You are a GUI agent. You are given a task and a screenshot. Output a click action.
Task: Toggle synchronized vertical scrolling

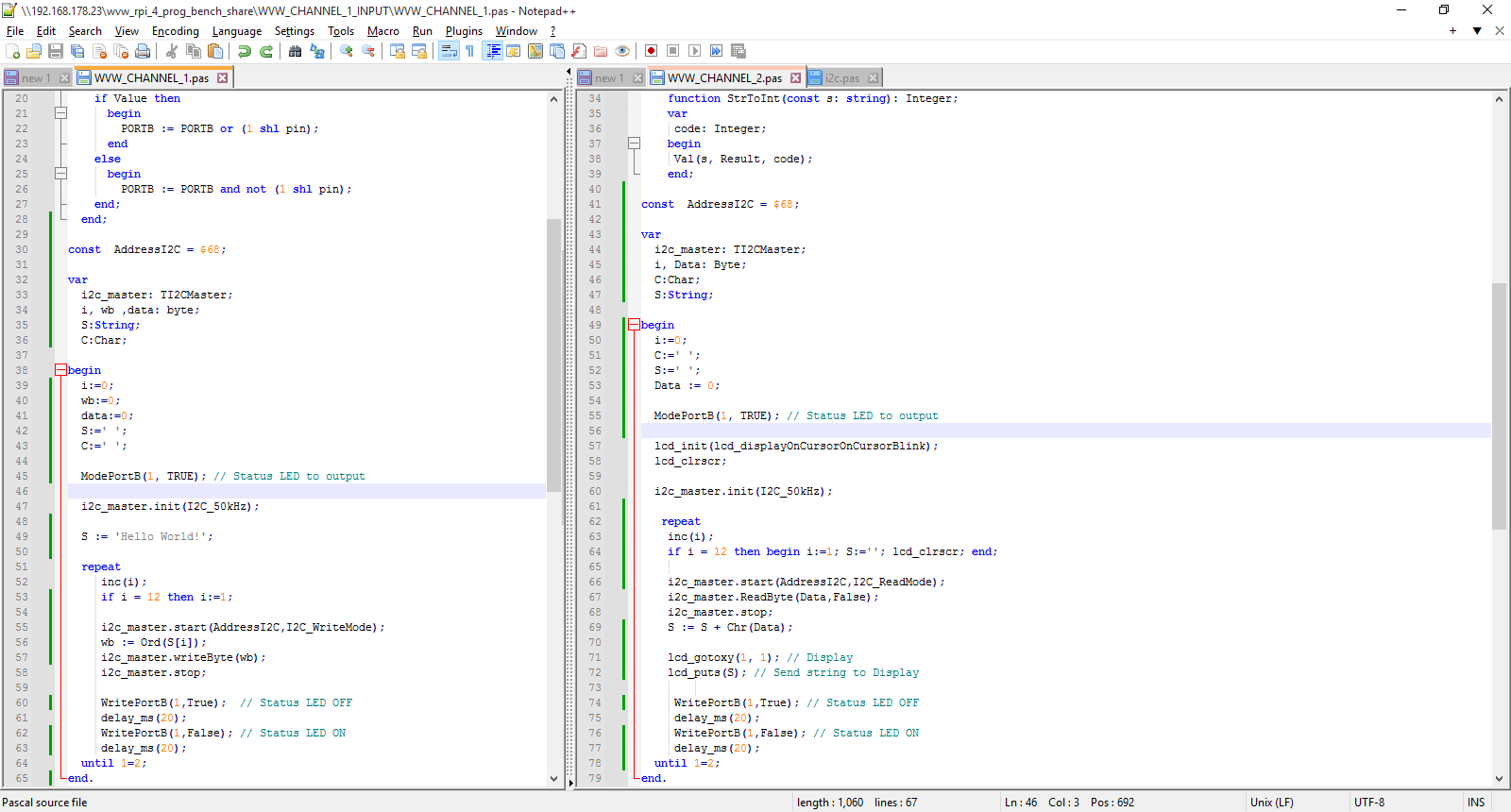click(x=398, y=51)
